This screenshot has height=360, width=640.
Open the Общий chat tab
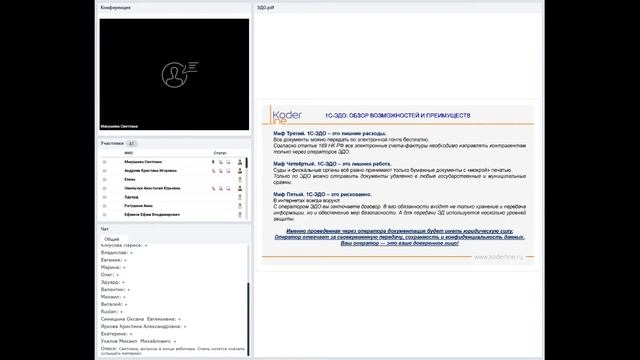[112, 239]
